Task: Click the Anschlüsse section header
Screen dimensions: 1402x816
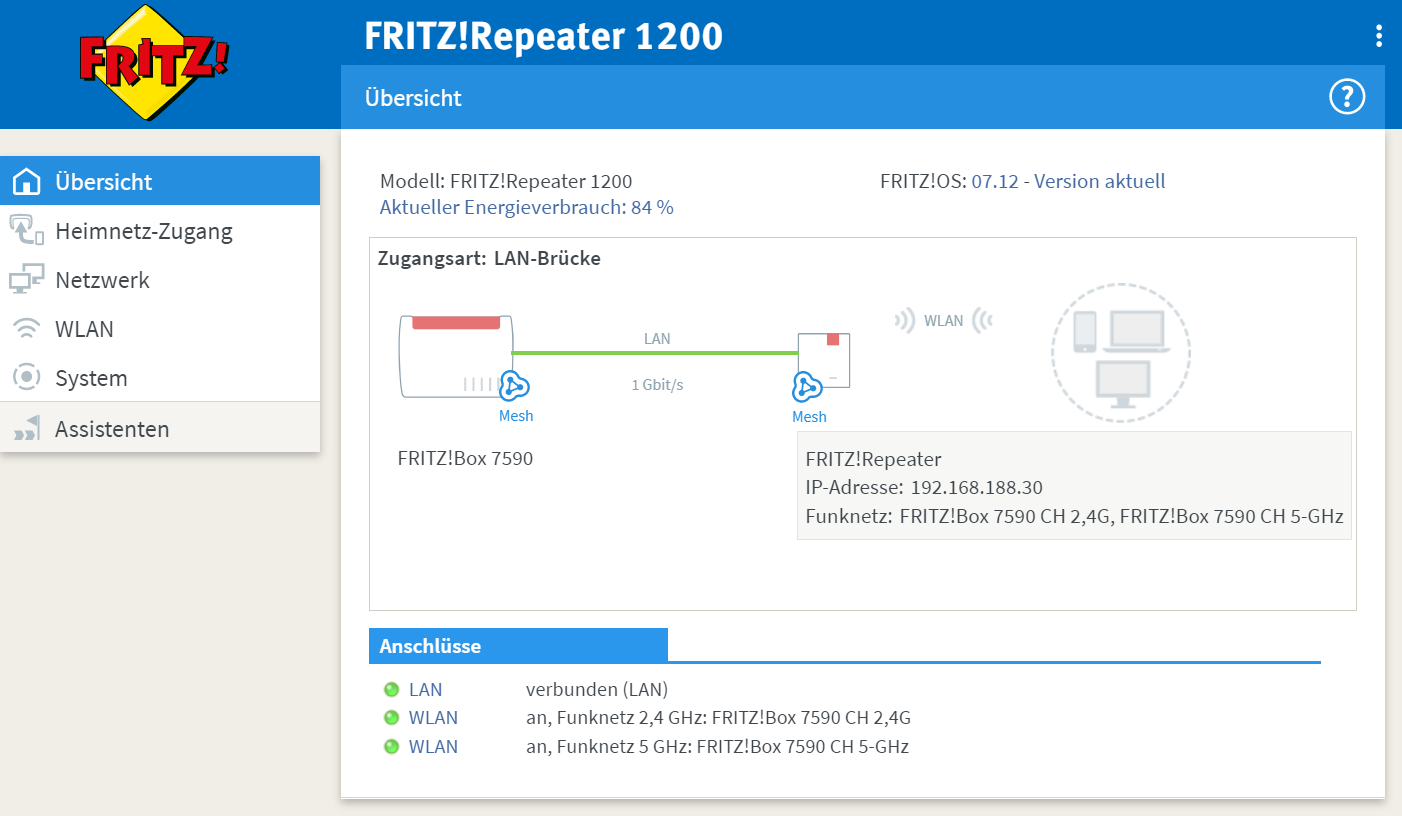Action: point(518,646)
